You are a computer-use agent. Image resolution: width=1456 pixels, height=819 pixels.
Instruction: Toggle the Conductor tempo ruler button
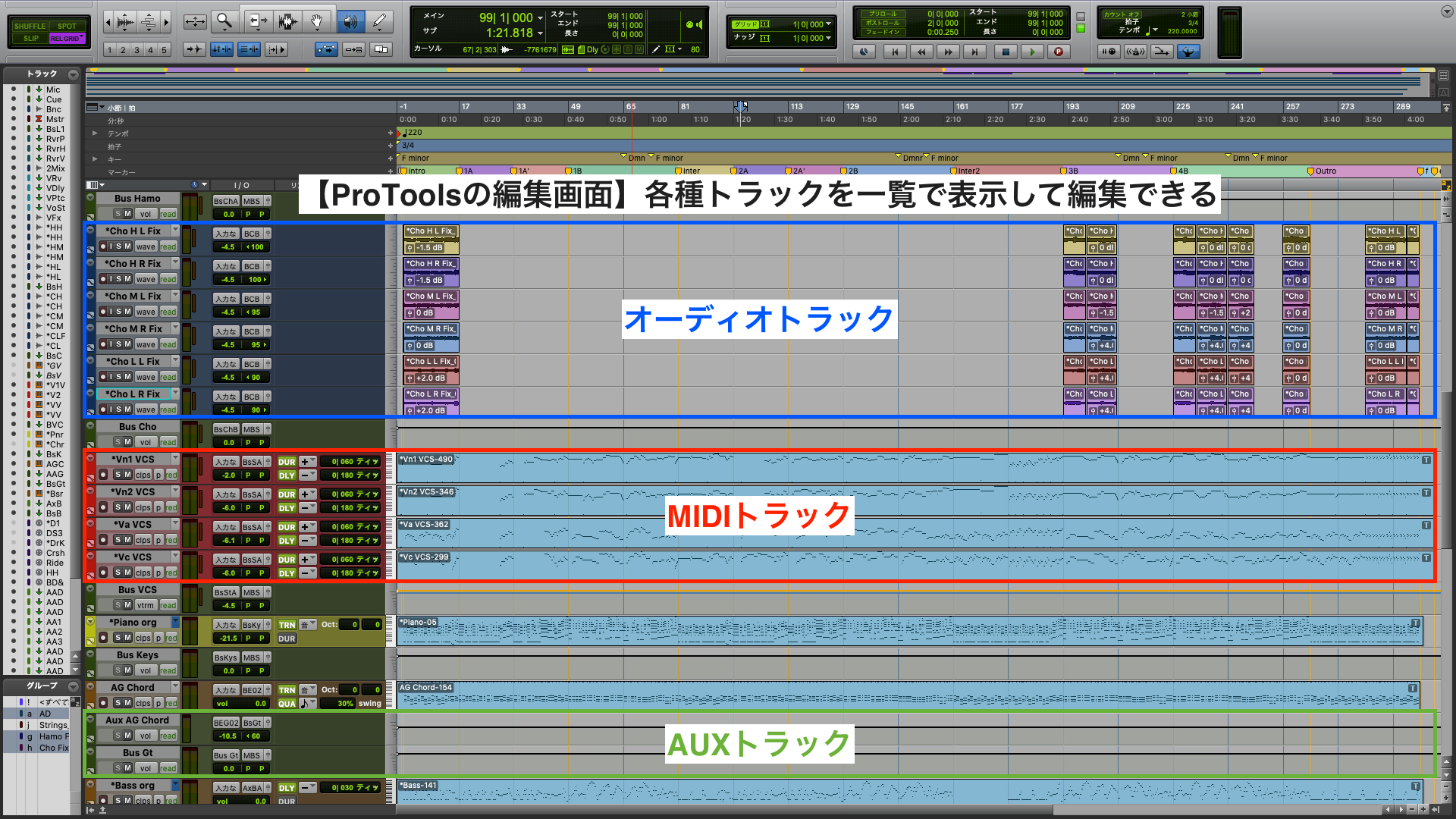pyautogui.click(x=1188, y=52)
